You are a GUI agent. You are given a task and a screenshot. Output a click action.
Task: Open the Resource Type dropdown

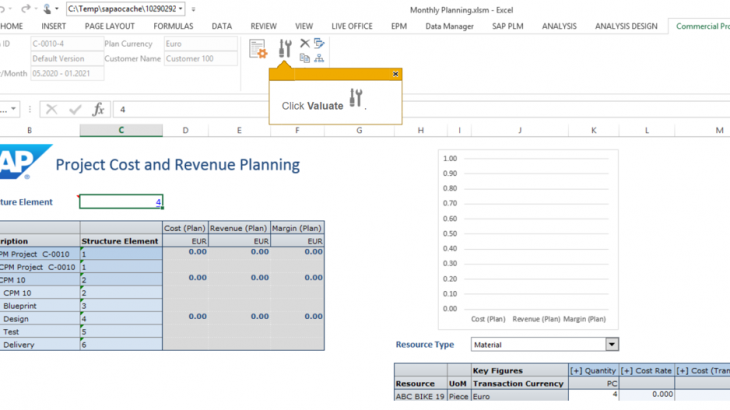point(612,344)
